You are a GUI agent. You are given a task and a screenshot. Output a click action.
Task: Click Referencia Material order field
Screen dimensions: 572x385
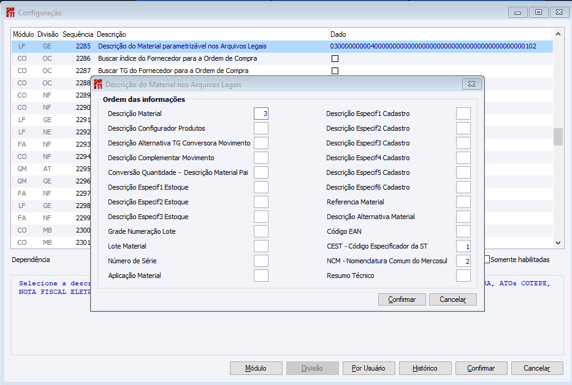pyautogui.click(x=463, y=202)
